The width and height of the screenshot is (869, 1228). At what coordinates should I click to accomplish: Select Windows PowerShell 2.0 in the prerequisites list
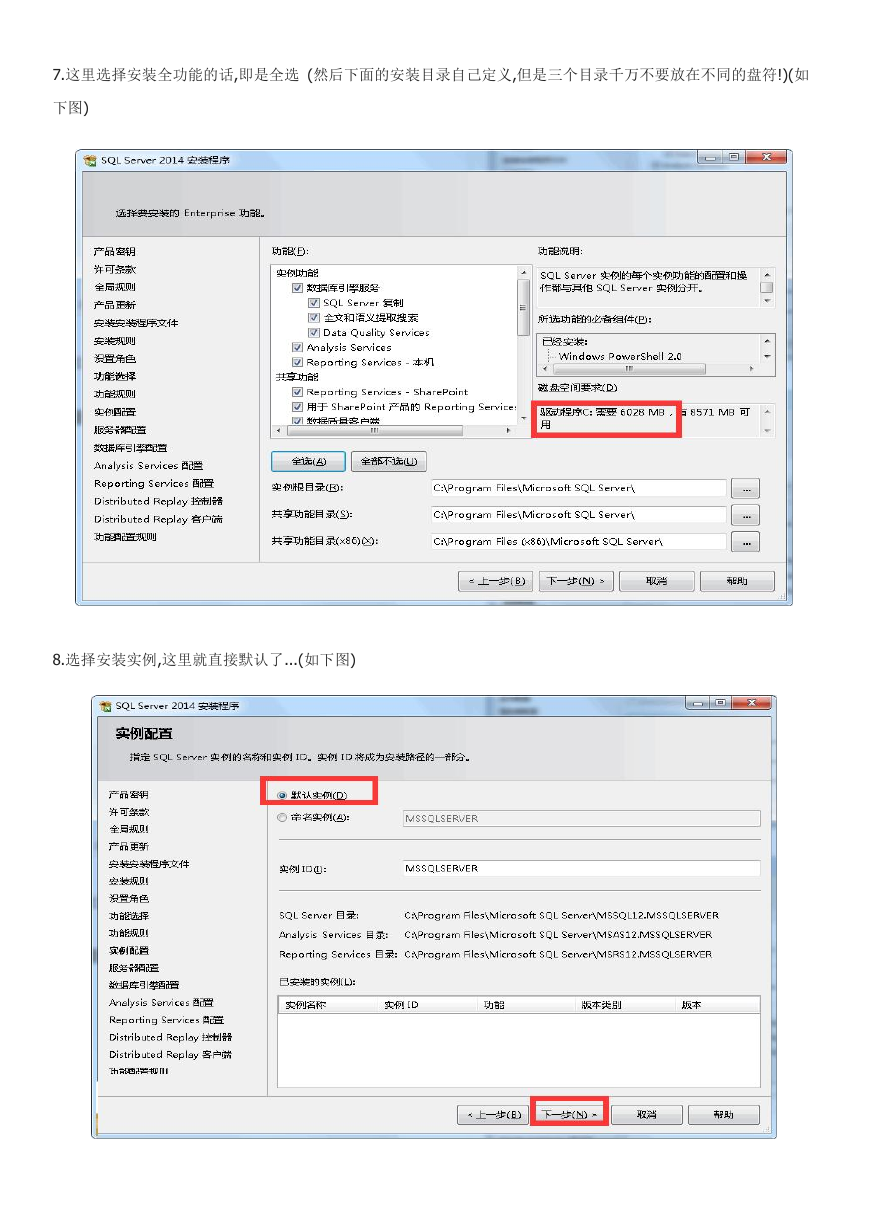(620, 356)
